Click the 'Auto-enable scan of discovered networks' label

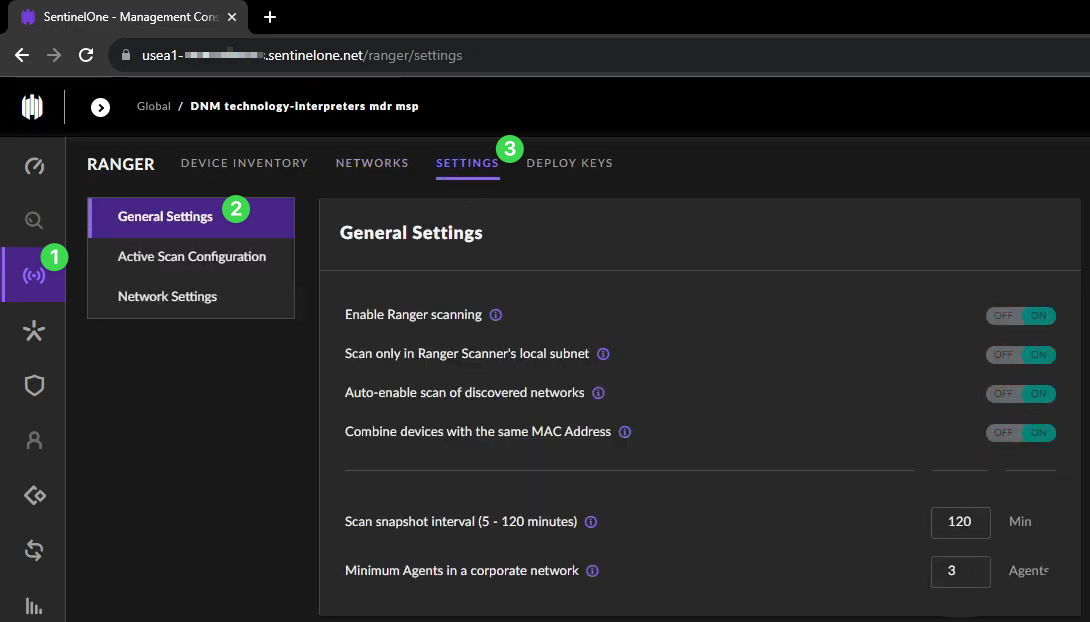click(464, 393)
